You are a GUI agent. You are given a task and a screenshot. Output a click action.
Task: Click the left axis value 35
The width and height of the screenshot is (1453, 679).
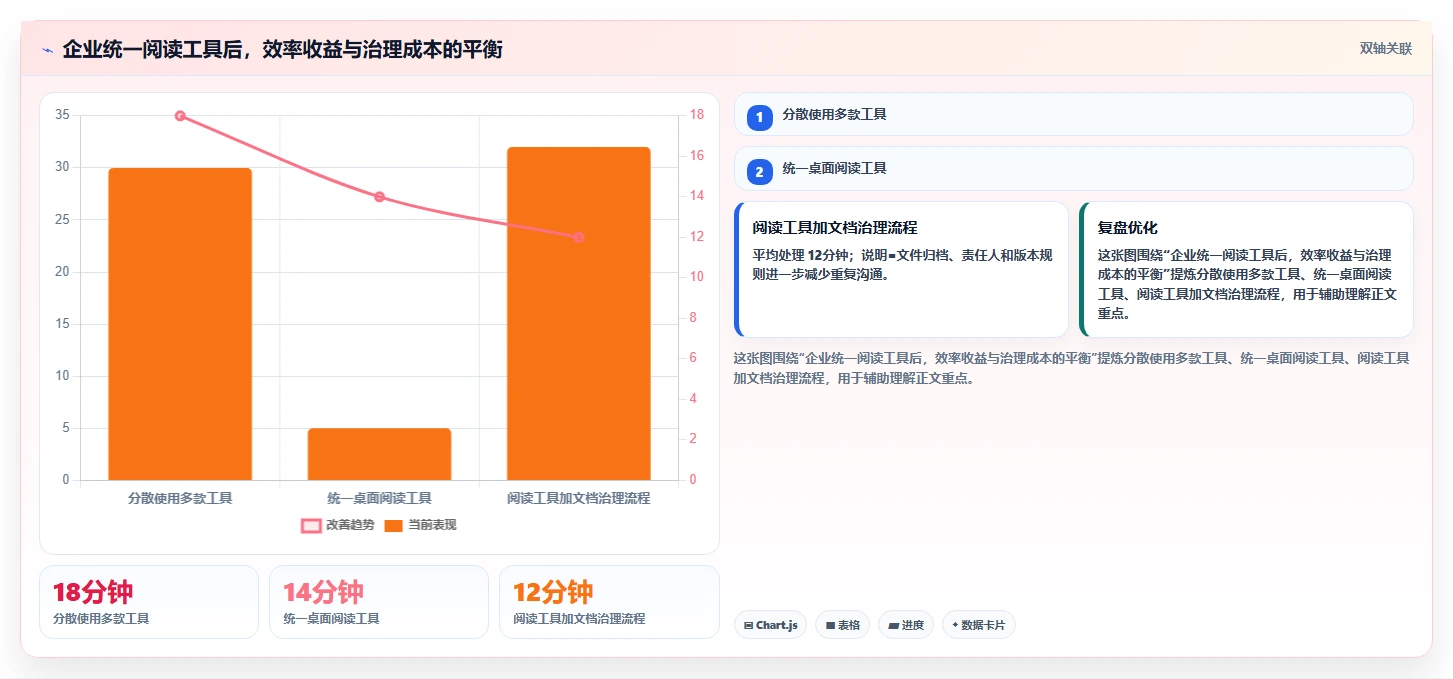point(62,115)
